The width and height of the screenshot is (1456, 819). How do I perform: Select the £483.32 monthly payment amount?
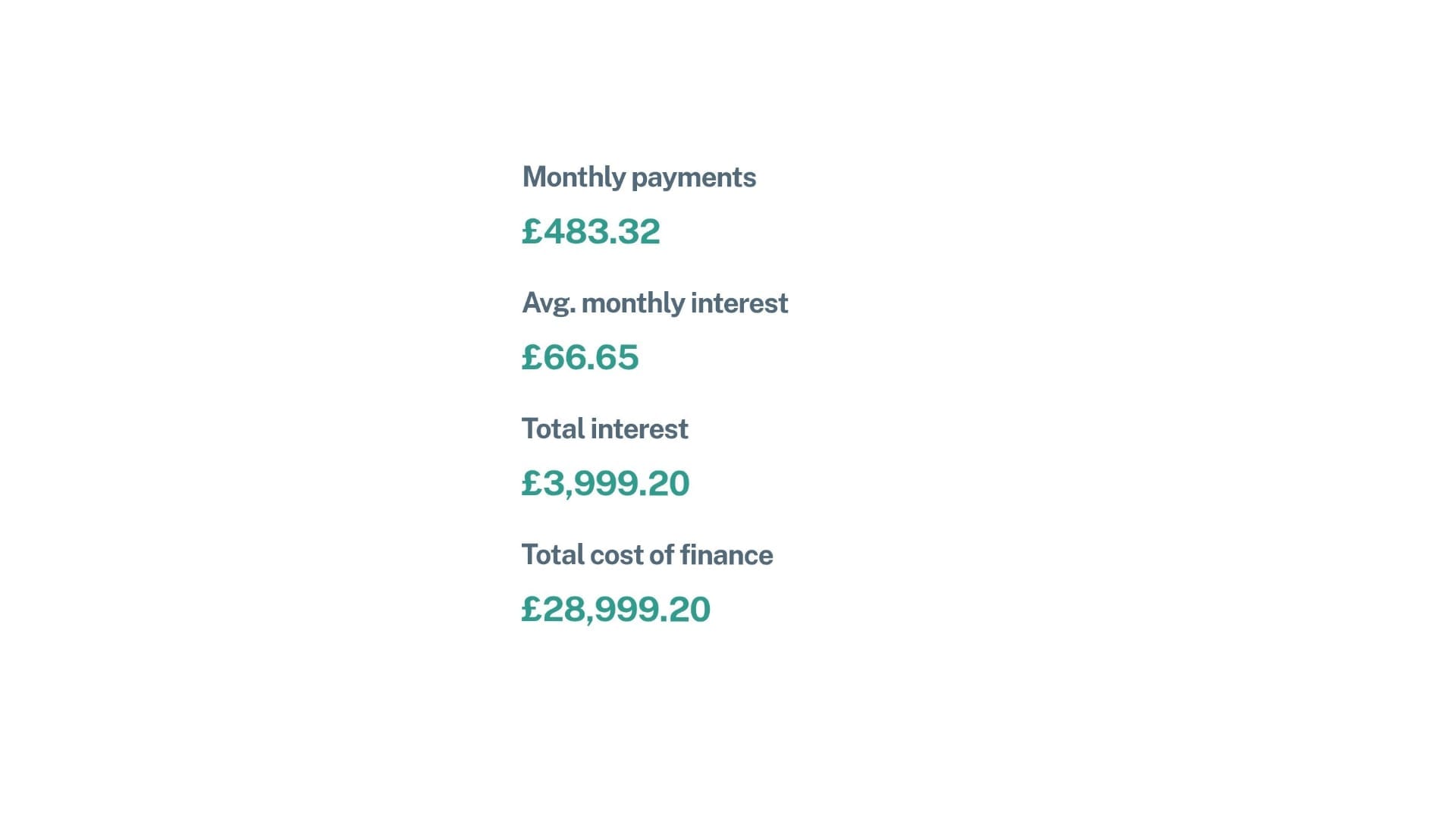(x=591, y=231)
